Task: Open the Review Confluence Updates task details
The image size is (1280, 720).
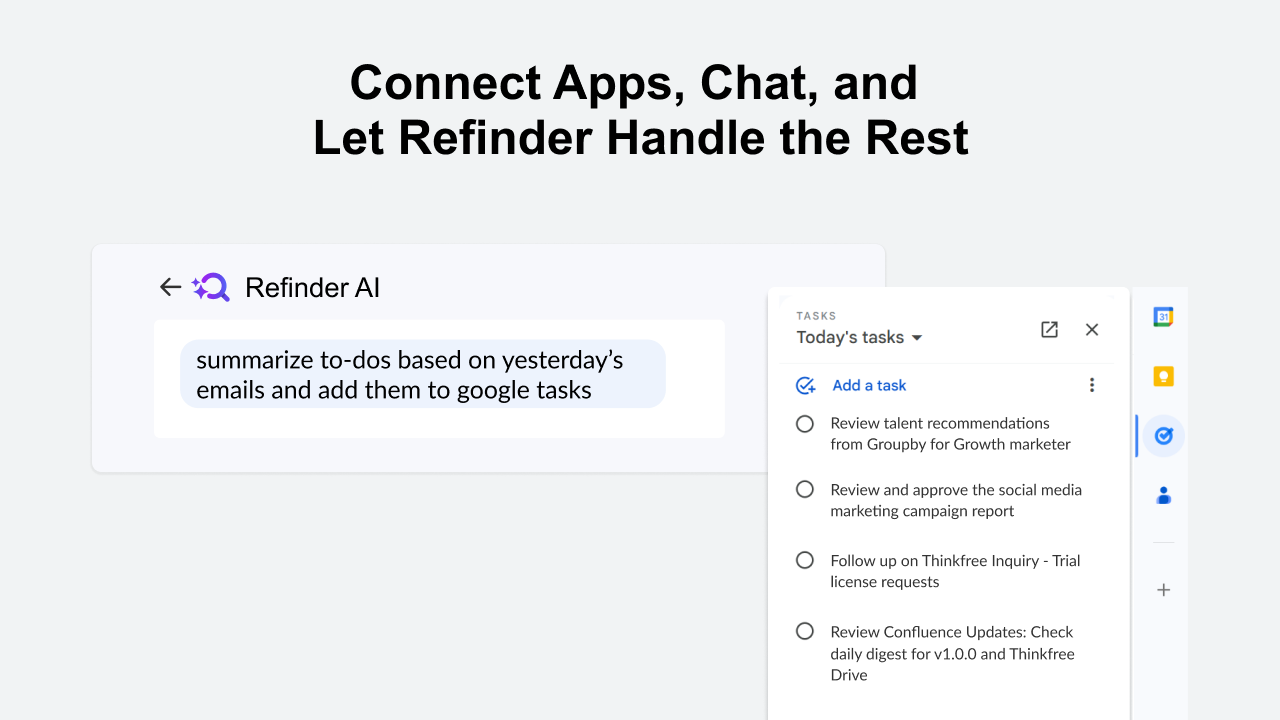Action: coord(952,653)
